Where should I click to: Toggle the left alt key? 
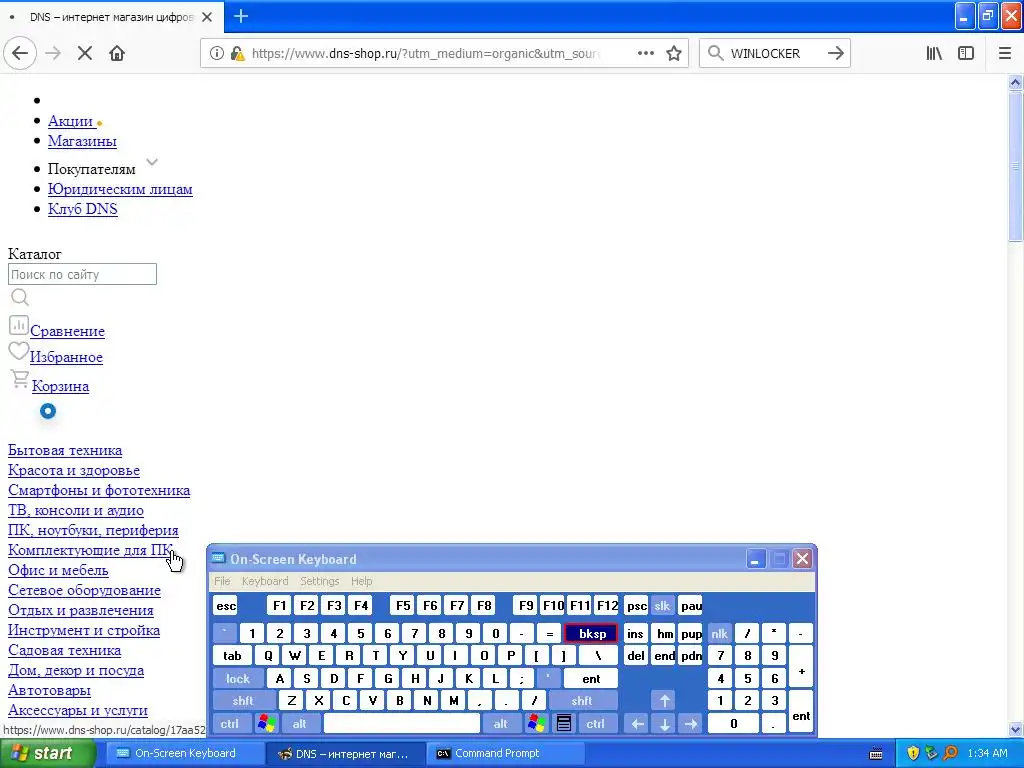pyautogui.click(x=300, y=723)
